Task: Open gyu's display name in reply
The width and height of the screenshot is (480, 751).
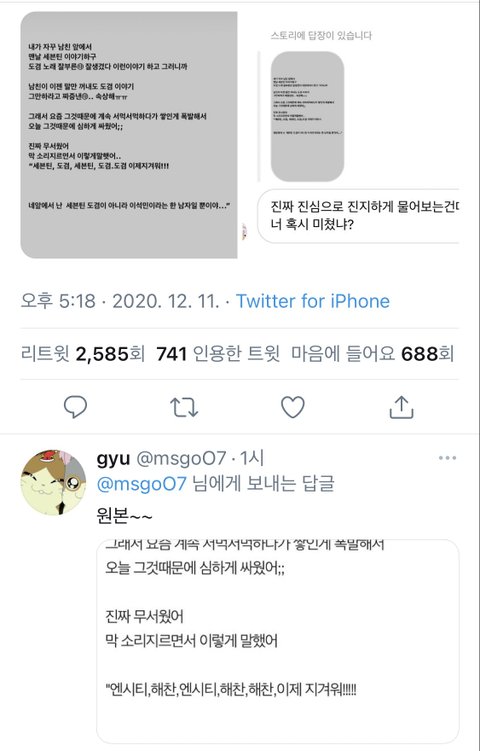Action: tap(113, 459)
